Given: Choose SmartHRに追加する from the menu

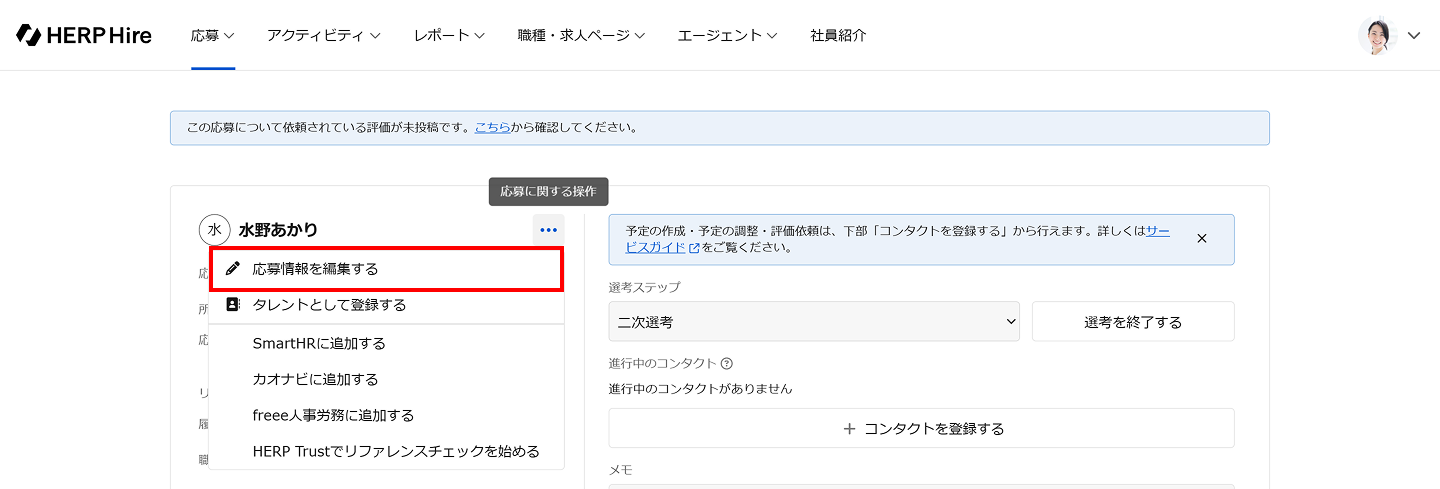Looking at the screenshot, I should 319,343.
